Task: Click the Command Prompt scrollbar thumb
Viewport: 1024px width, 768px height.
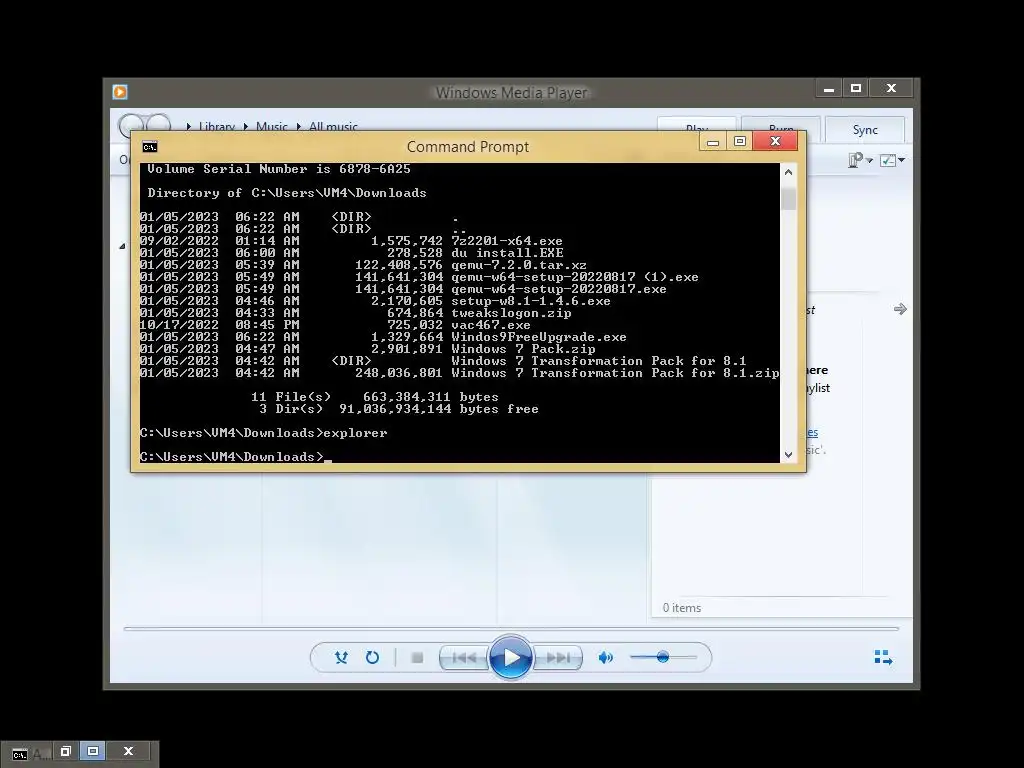Action: (x=788, y=199)
